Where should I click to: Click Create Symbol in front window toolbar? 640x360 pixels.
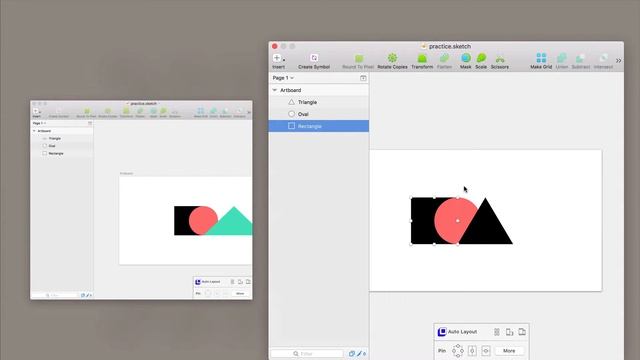click(x=314, y=61)
